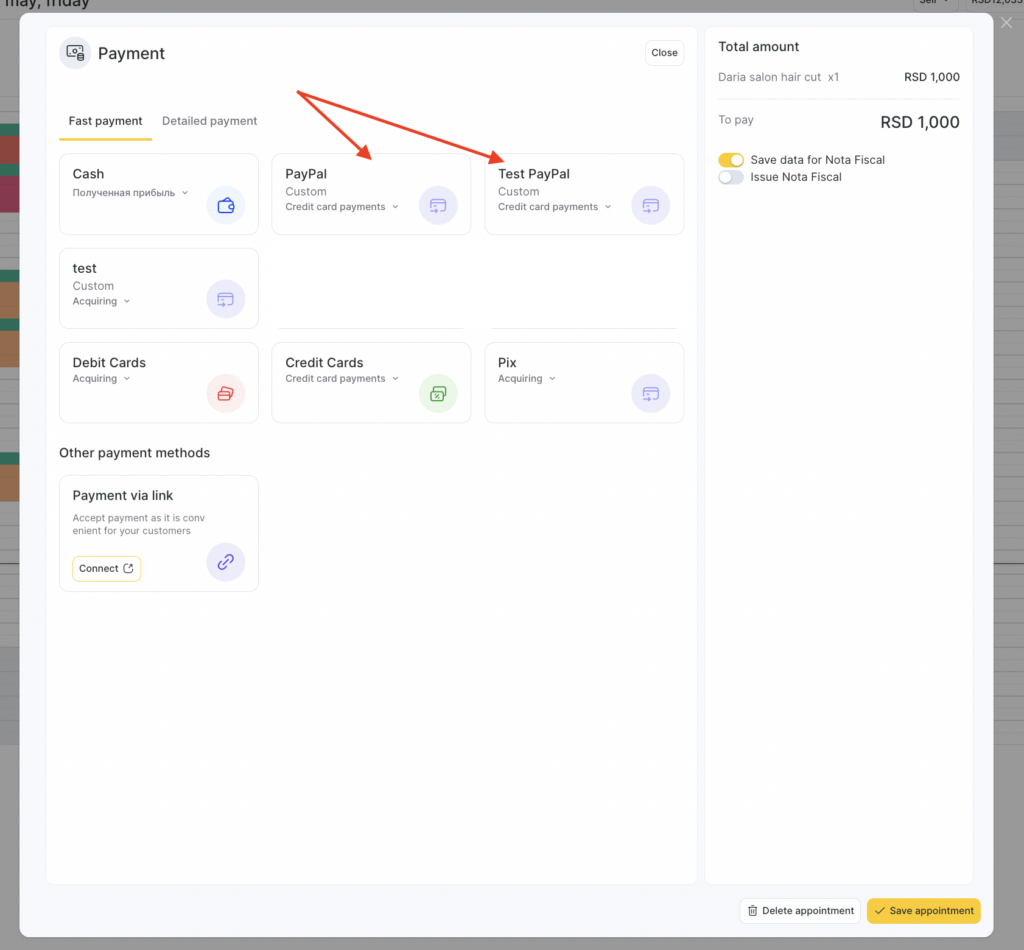This screenshot has width=1024, height=950.
Task: Click Connect for Payment via link
Action: click(106, 569)
